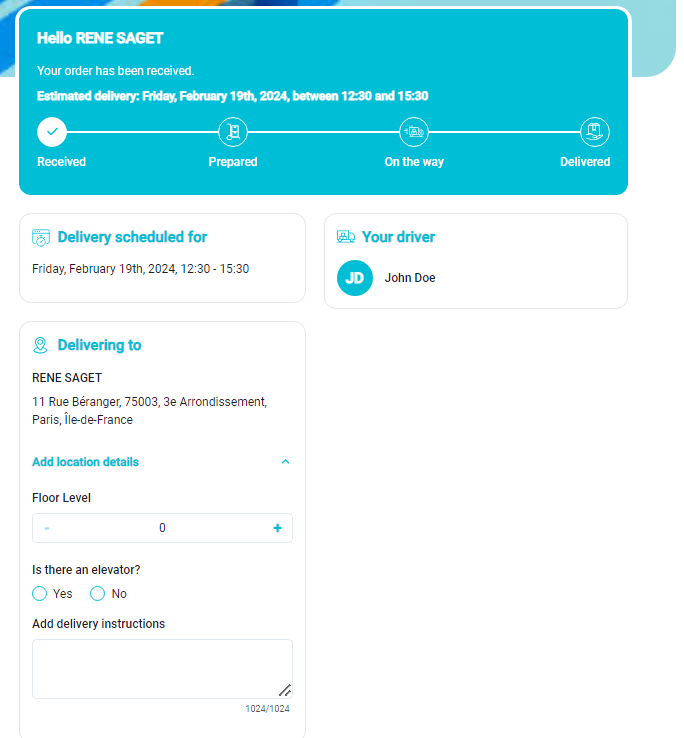This screenshot has width=684, height=738.
Task: Click the Prepared trolley step icon
Action: [233, 132]
